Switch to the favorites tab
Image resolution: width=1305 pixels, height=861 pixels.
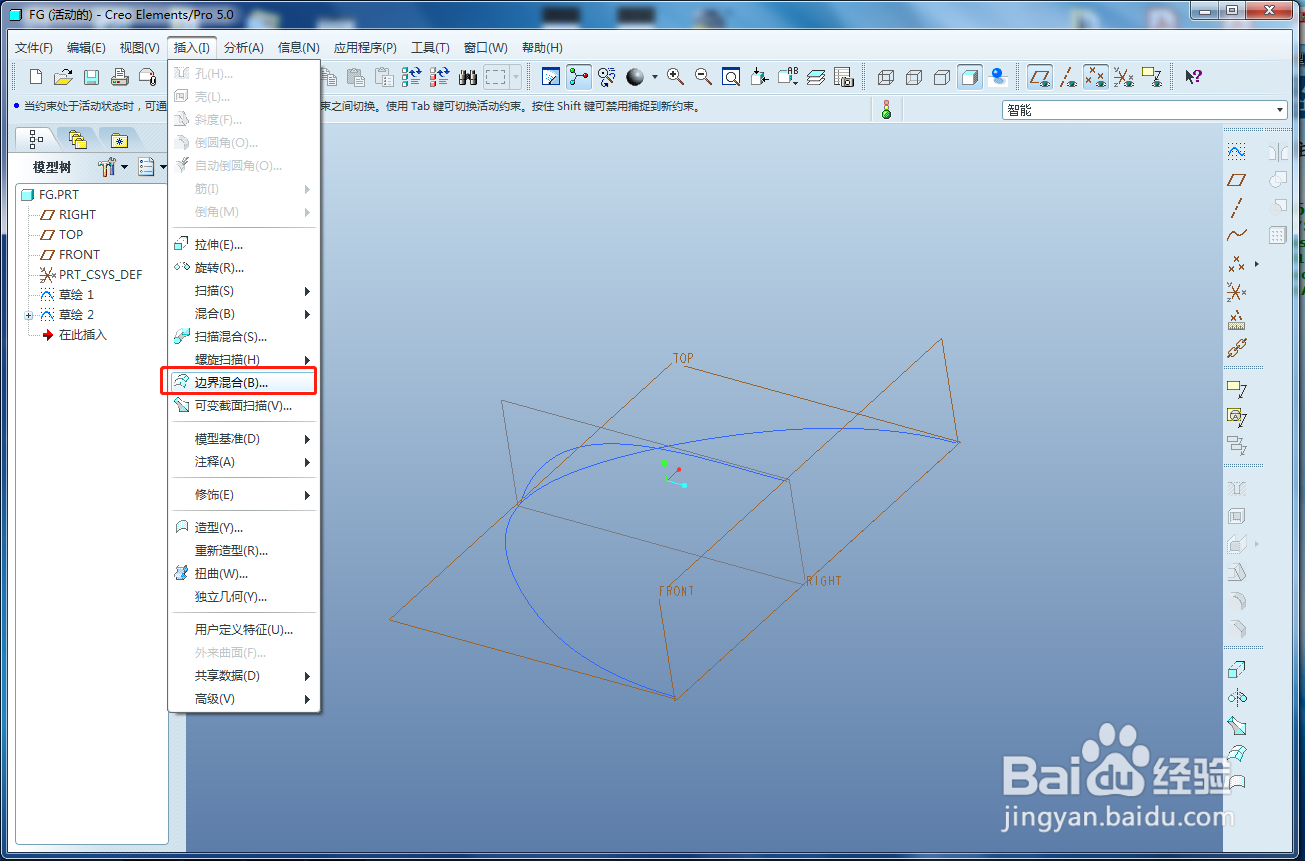coord(119,139)
